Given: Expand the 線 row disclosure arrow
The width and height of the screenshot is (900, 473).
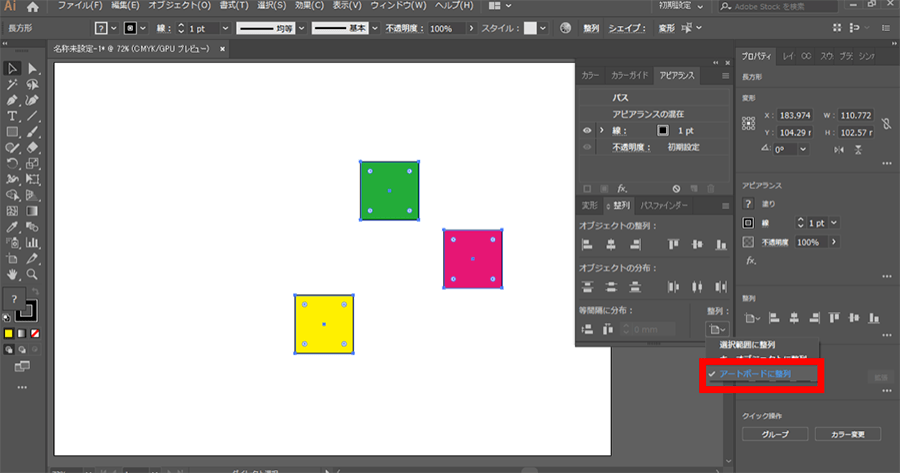Looking at the screenshot, I should pyautogui.click(x=601, y=130).
